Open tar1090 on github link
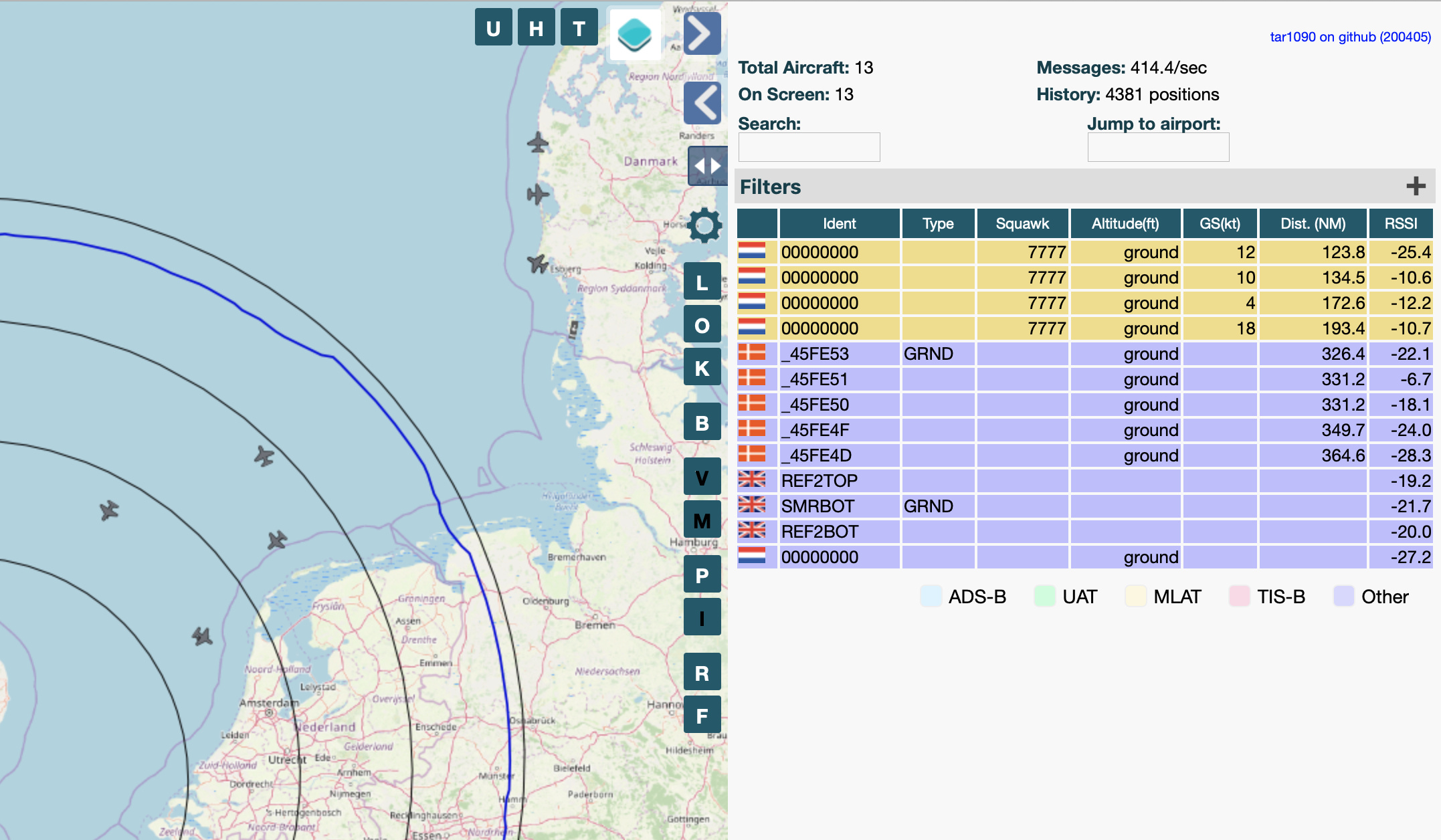Image resolution: width=1441 pixels, height=840 pixels. tap(1350, 37)
